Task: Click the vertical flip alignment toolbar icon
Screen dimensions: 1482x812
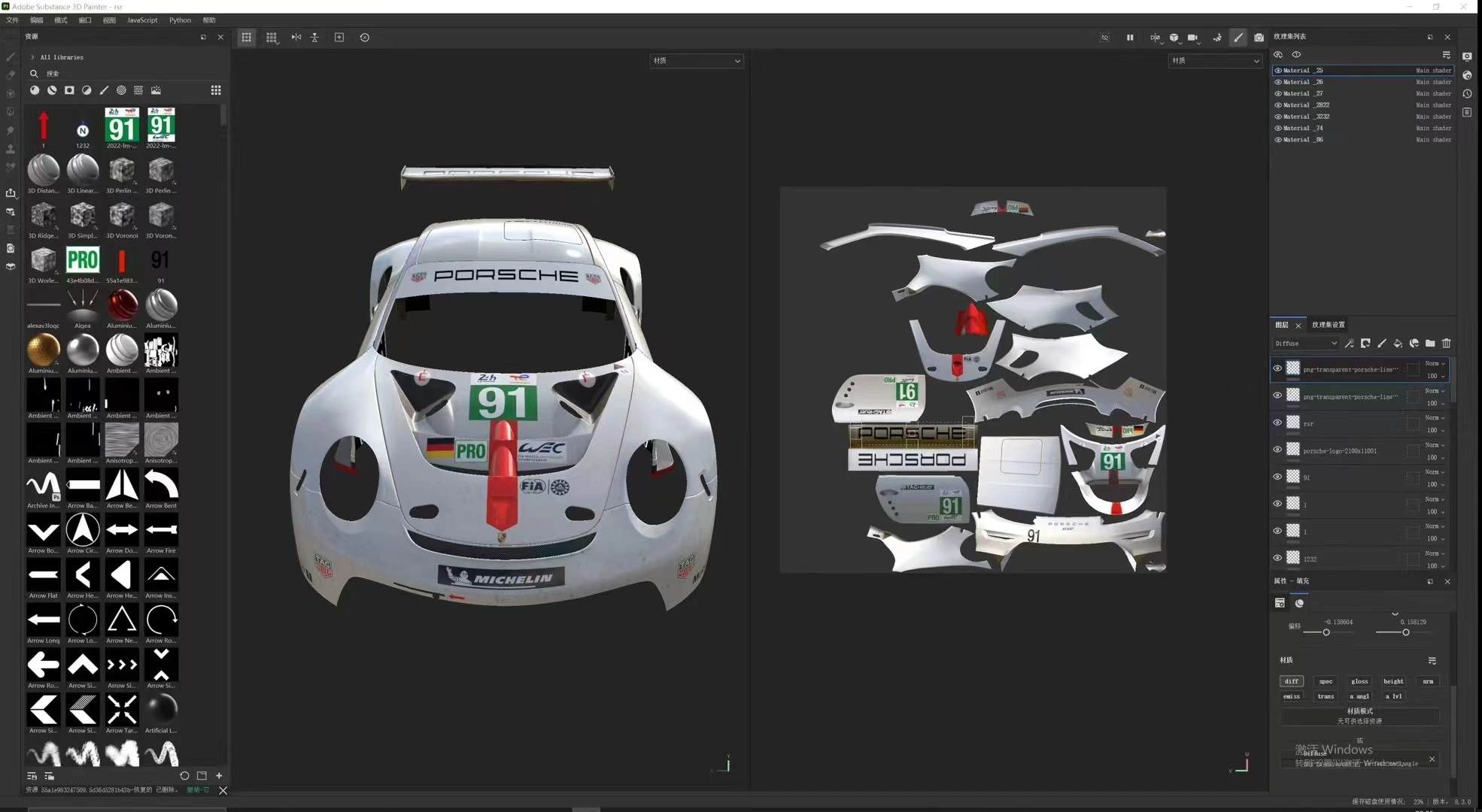Action: (314, 37)
